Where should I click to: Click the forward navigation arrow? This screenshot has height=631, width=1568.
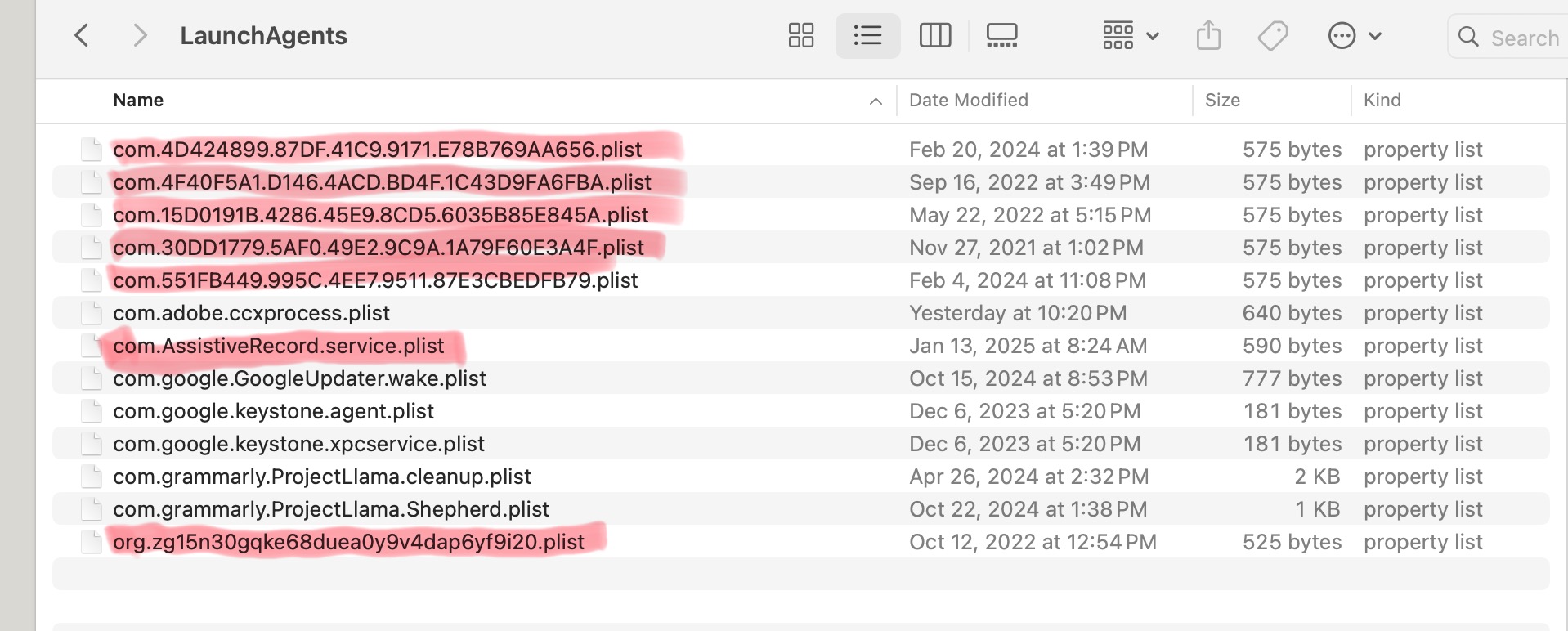[140, 35]
